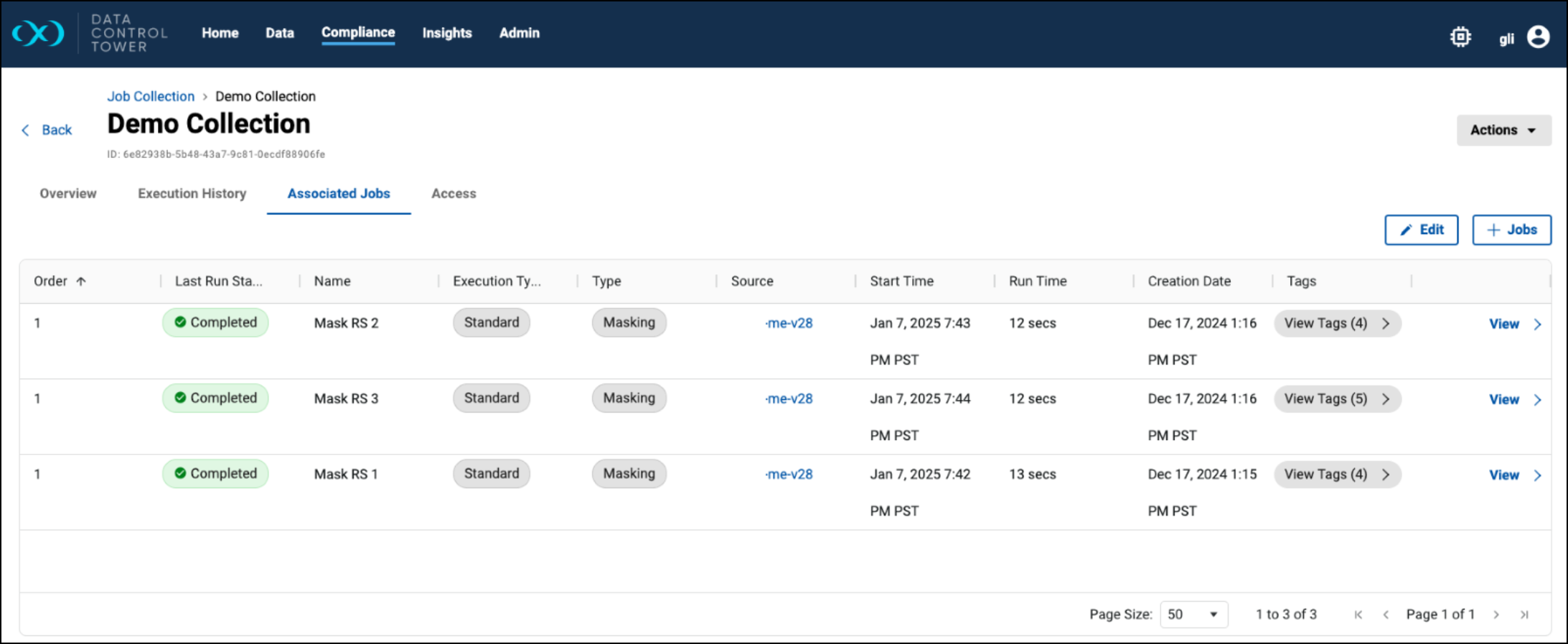Image resolution: width=1568 pixels, height=644 pixels.
Task: Expand the Actions dropdown menu
Action: coord(1503,130)
